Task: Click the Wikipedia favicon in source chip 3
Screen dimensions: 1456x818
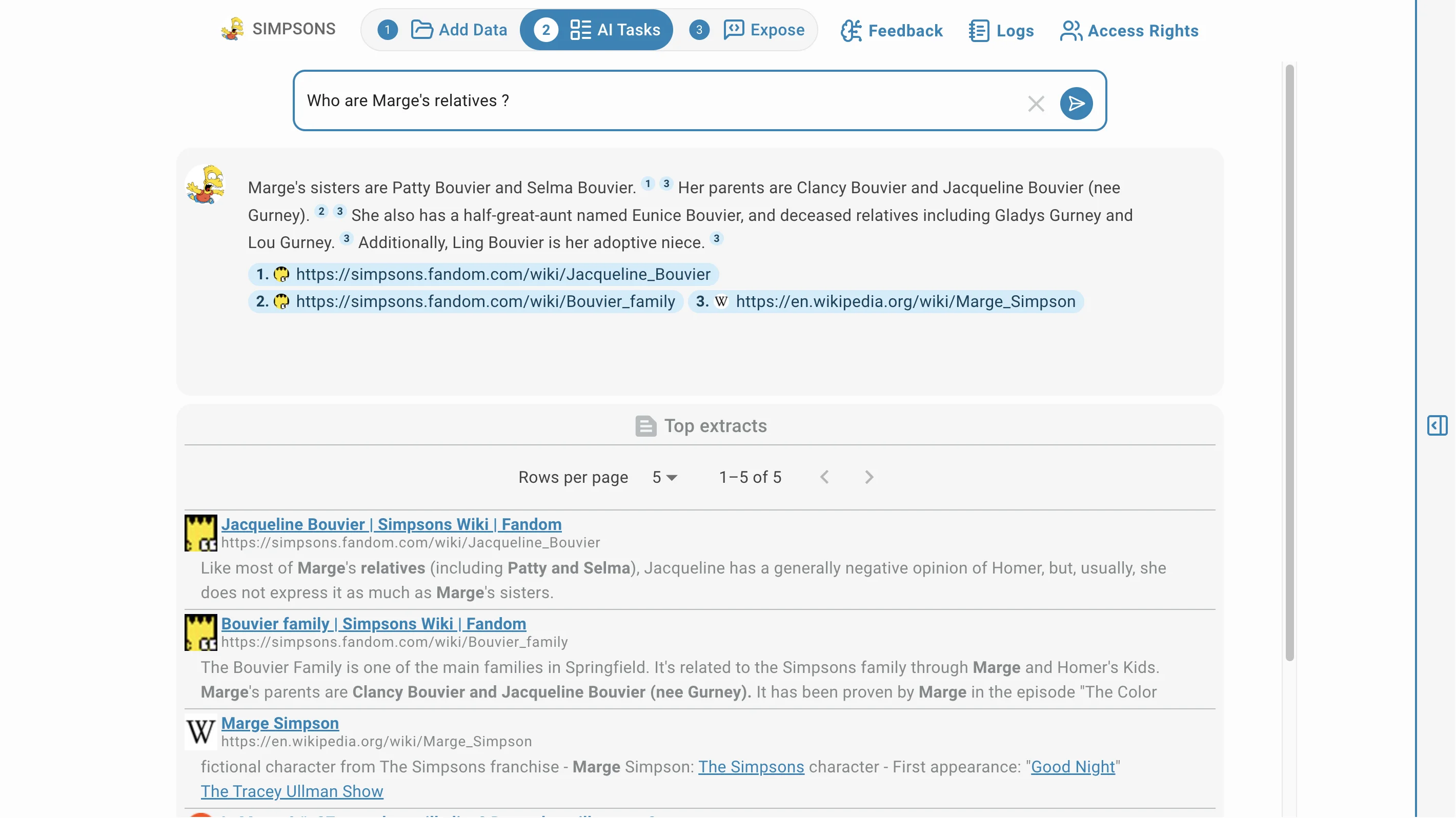Action: click(x=721, y=301)
